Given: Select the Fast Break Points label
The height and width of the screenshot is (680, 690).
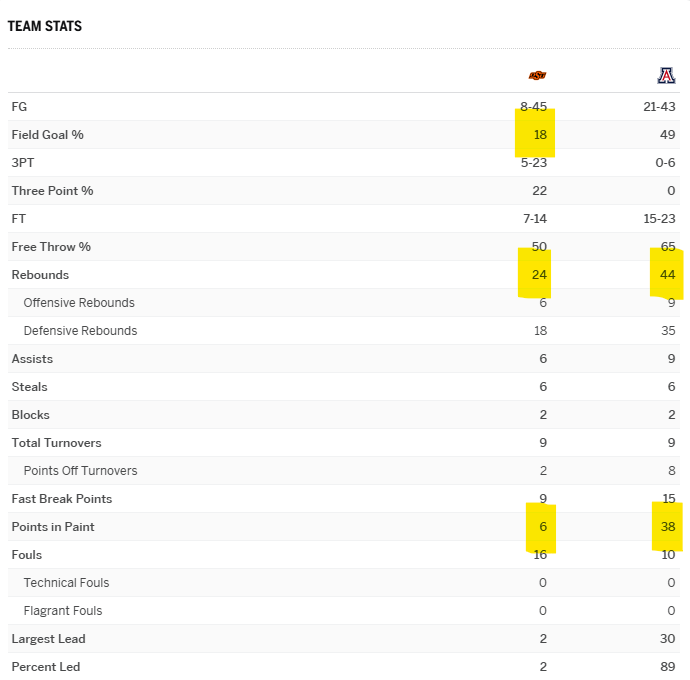Looking at the screenshot, I should [x=62, y=499].
